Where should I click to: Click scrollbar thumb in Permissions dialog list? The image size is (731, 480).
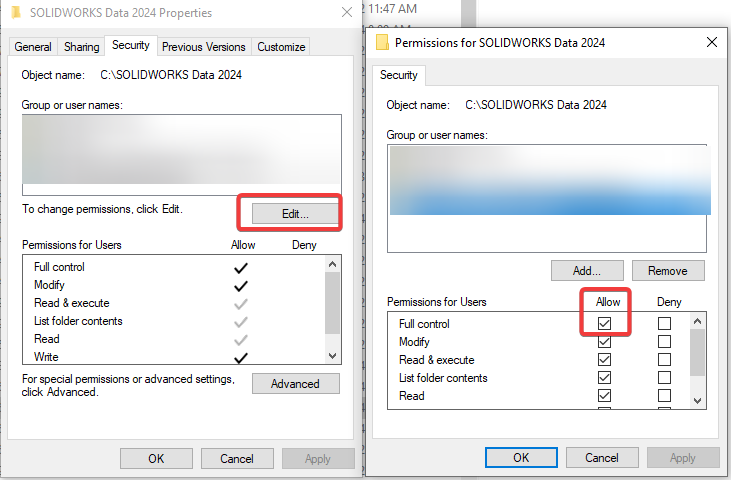coord(697,353)
